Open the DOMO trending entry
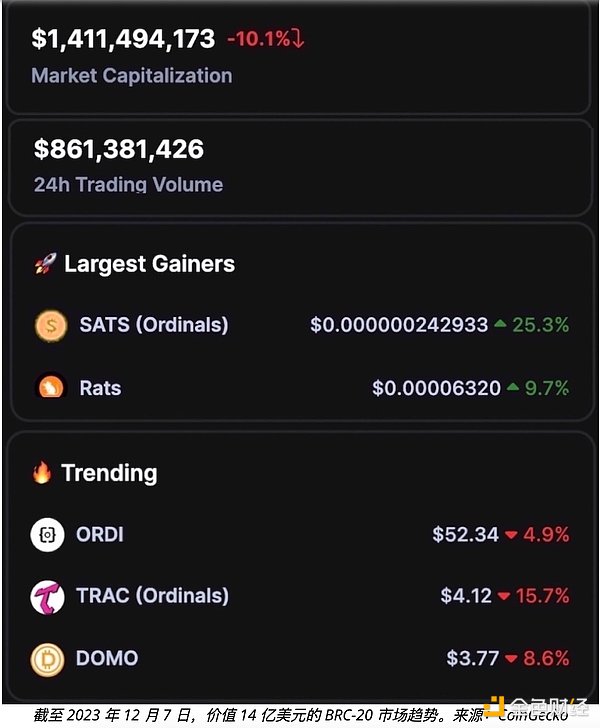The height and width of the screenshot is (728, 600). coord(107,658)
